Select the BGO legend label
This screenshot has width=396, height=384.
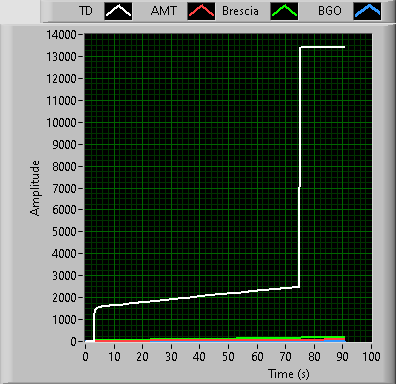click(330, 11)
